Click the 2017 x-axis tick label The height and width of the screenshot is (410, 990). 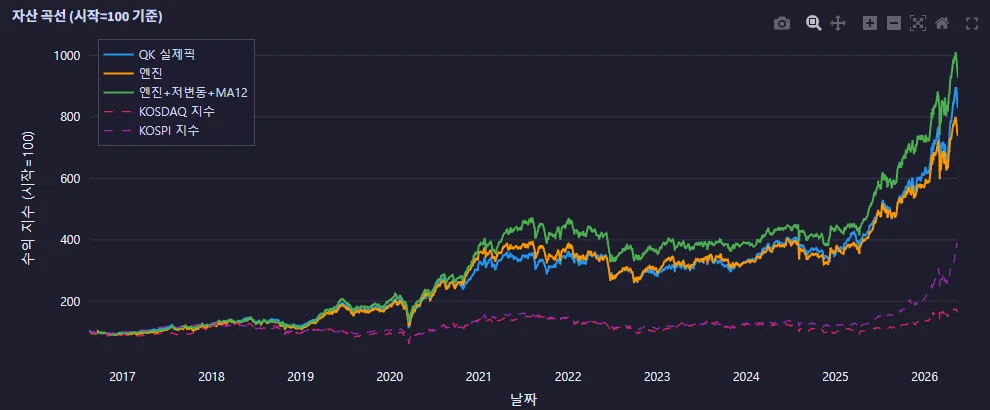click(122, 377)
